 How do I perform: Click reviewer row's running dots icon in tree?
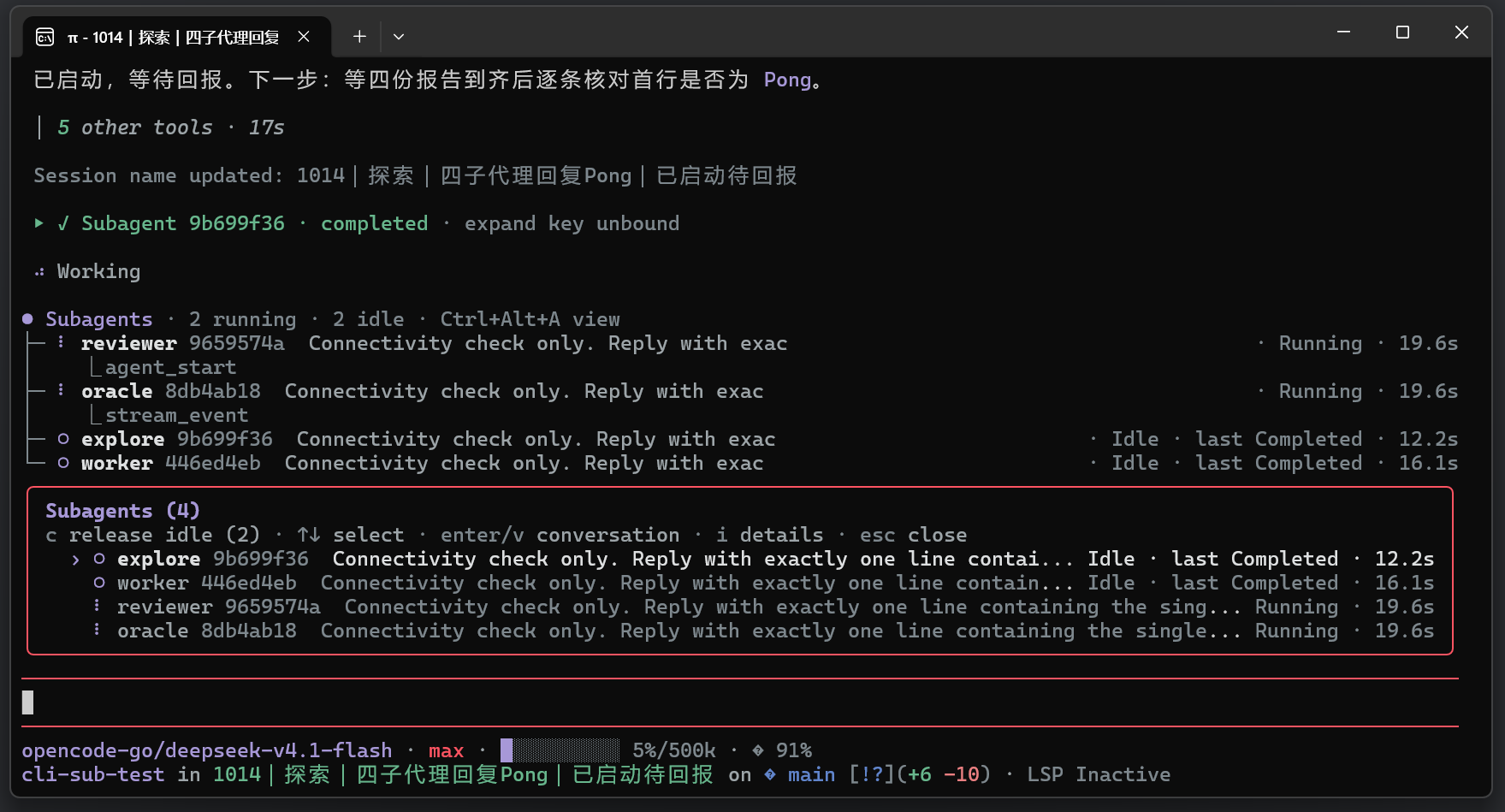pos(61,342)
